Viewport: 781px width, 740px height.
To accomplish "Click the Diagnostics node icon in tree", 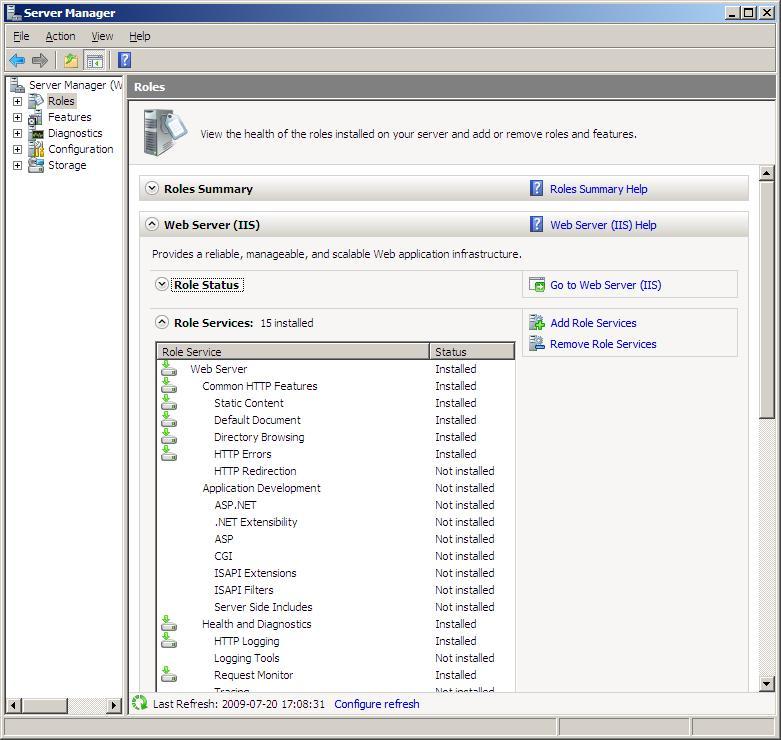I will click(x=36, y=134).
